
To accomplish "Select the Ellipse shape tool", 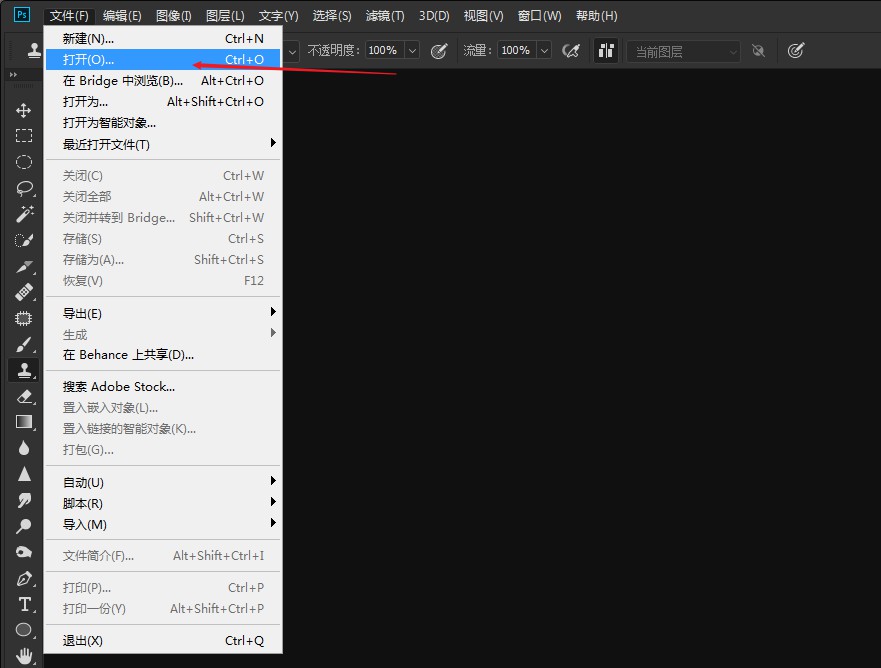I will point(24,630).
